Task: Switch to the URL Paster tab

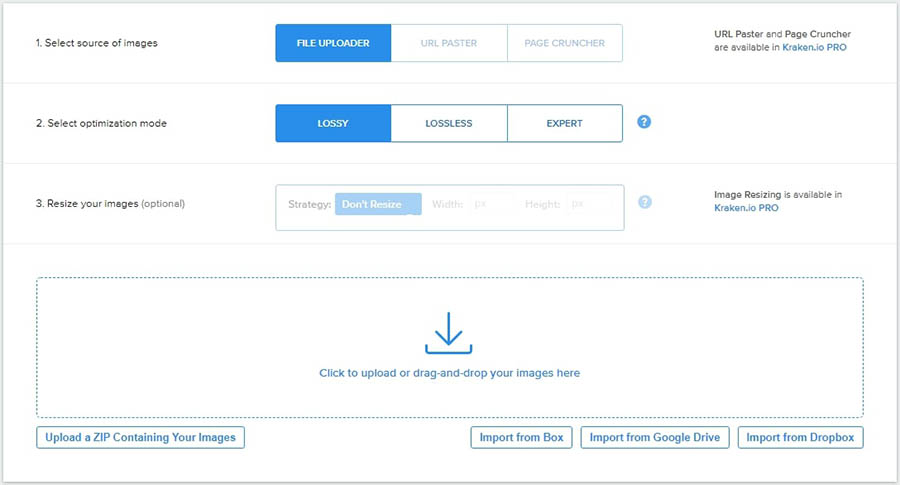Action: pyautogui.click(x=449, y=43)
